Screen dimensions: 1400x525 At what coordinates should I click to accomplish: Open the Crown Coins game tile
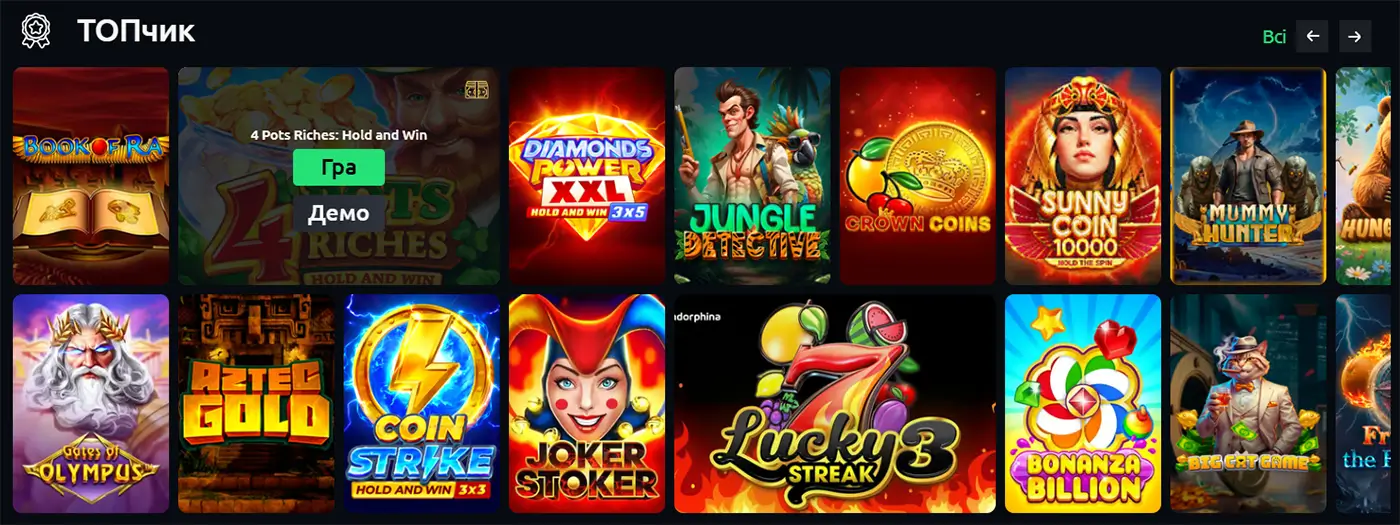918,176
